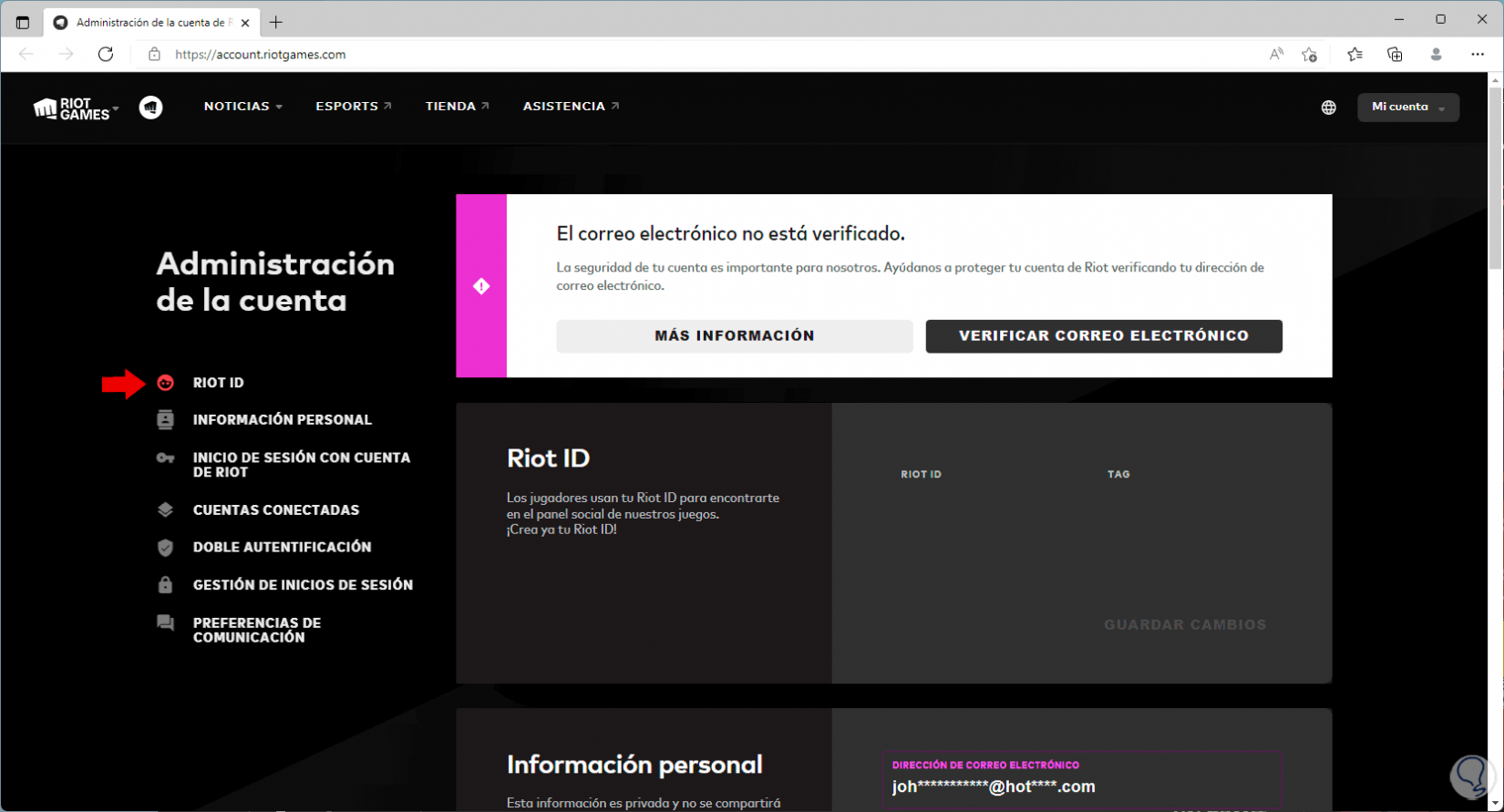This screenshot has height=812, width=1504.
Task: Click the browser address bar URL
Action: 261,55
